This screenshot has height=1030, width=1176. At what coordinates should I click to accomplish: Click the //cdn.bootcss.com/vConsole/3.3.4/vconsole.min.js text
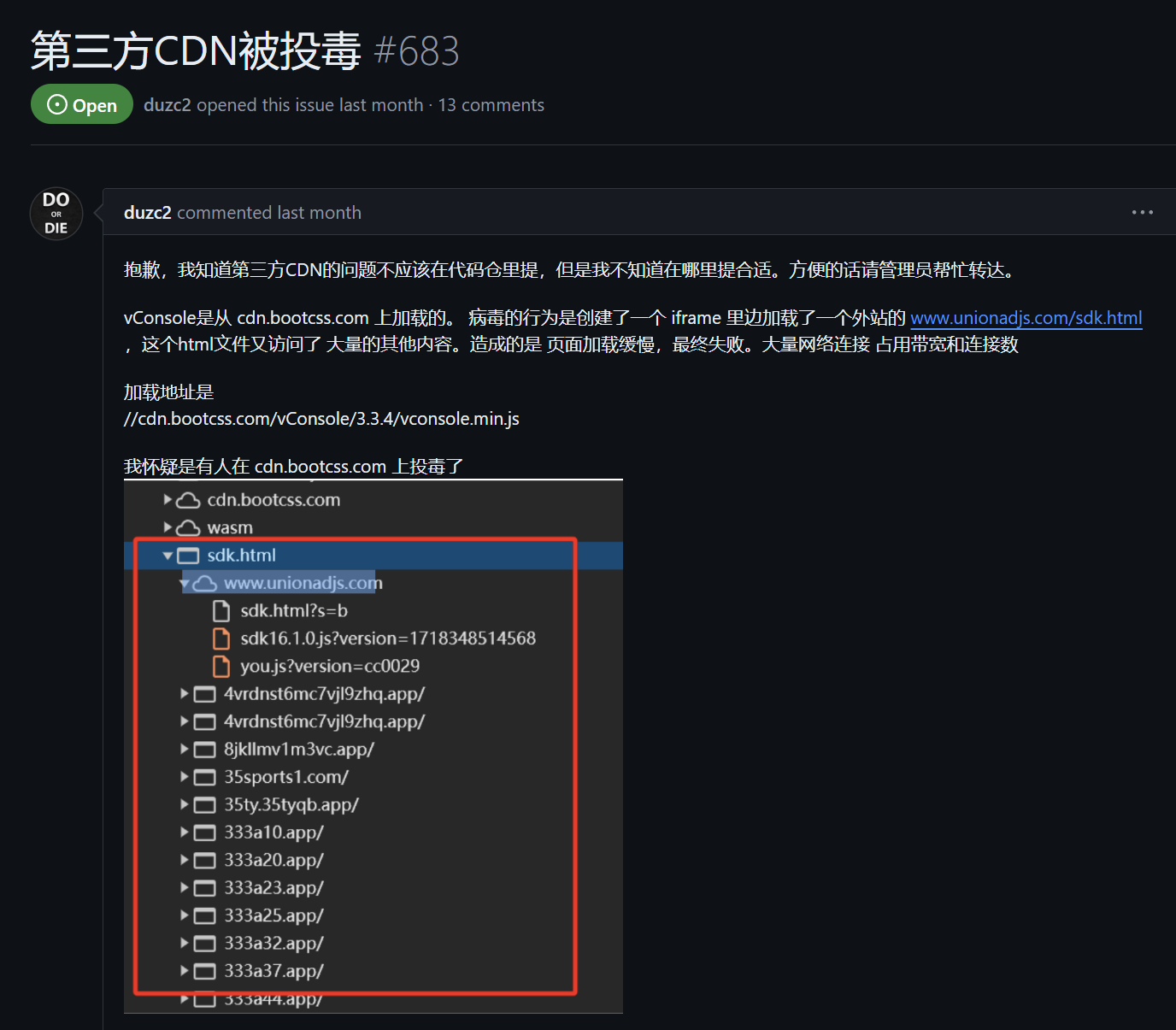(321, 419)
